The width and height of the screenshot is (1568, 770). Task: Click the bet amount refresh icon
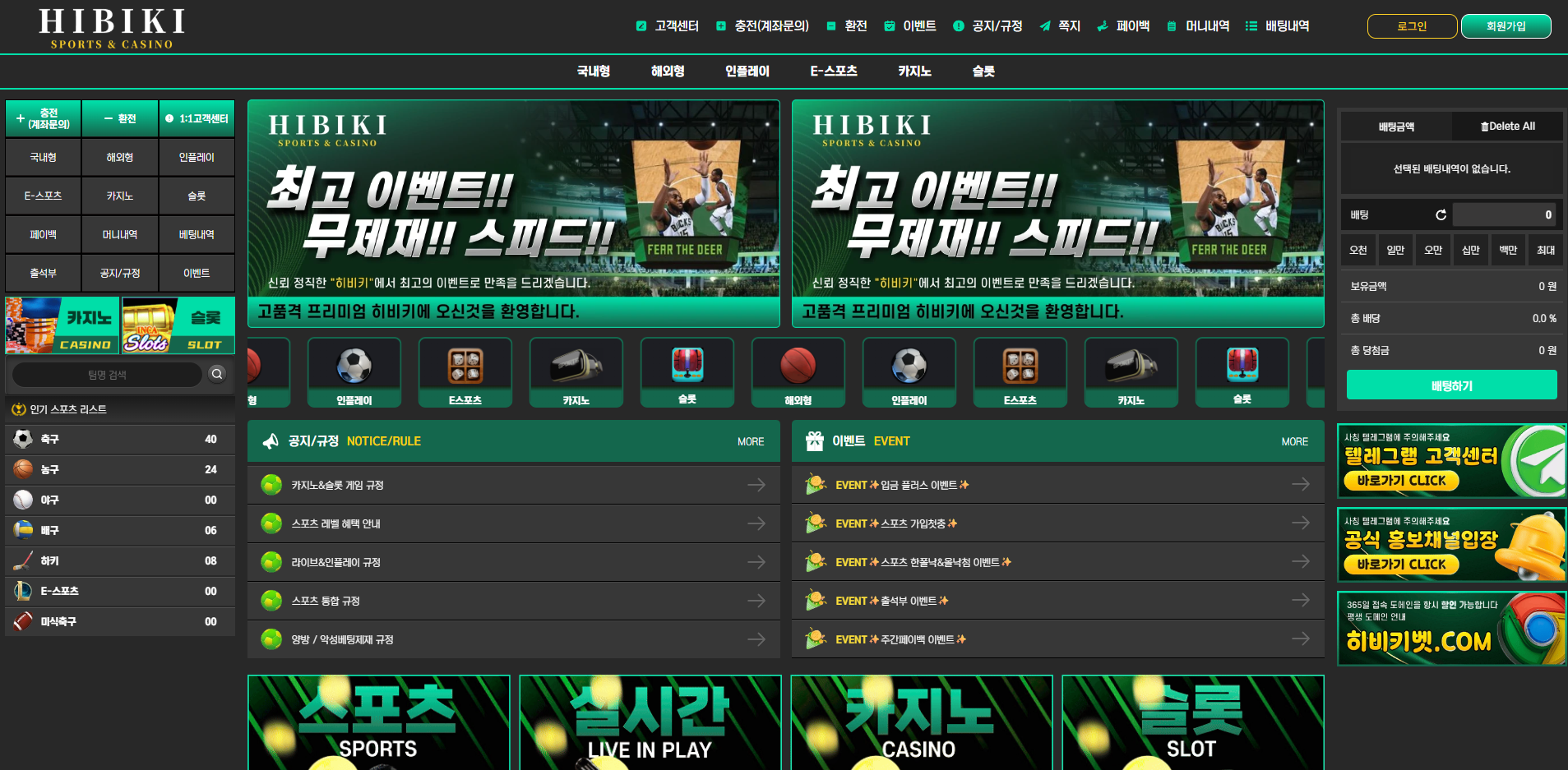pyautogui.click(x=1441, y=215)
